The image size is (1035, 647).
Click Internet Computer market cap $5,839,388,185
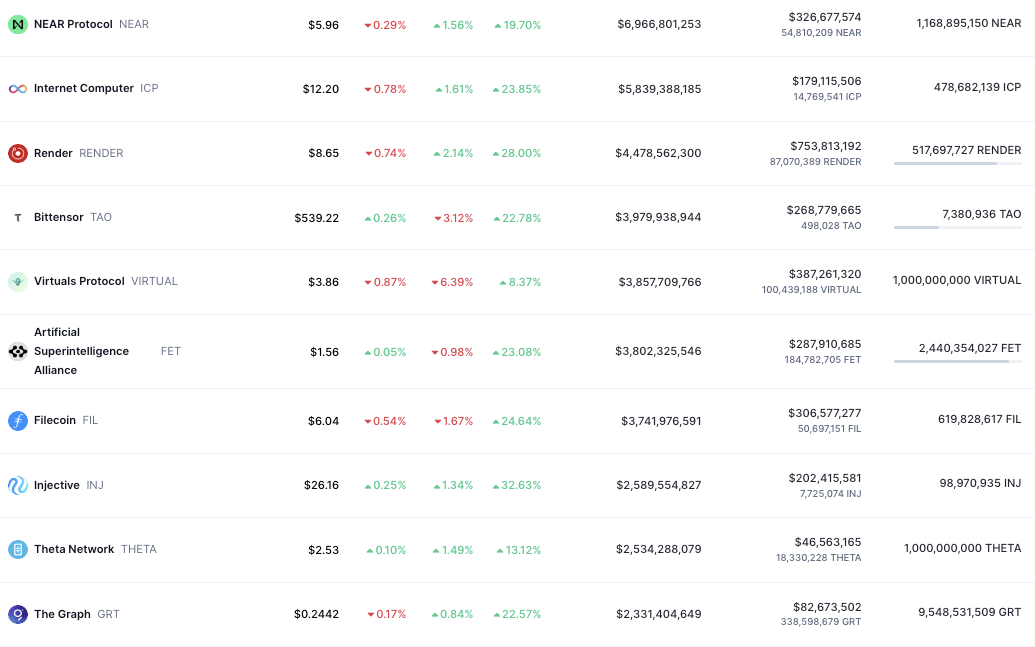[x=659, y=89]
